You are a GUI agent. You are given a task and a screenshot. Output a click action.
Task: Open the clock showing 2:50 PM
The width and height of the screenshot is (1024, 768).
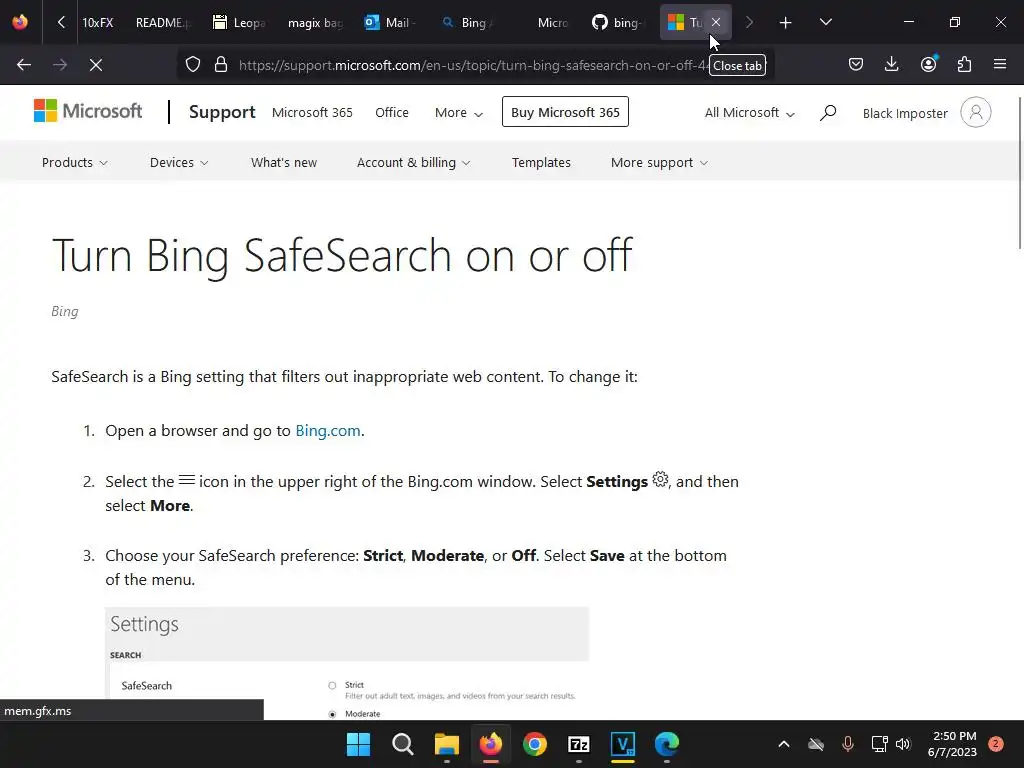[x=952, y=744]
